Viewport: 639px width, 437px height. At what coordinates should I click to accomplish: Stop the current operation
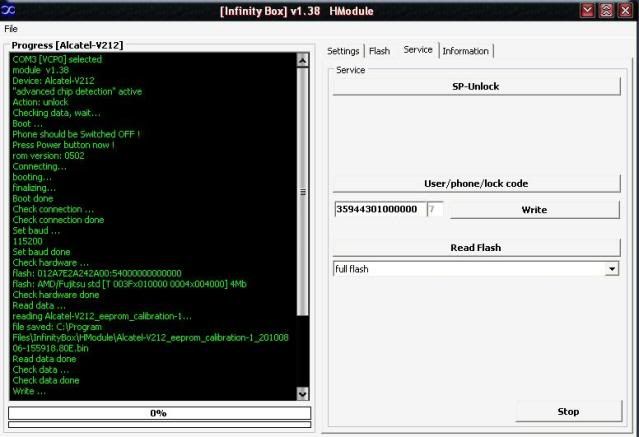[567, 411]
